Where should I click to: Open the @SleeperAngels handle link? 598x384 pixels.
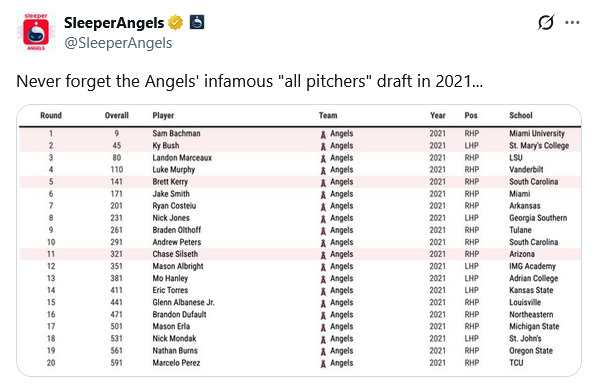(118, 43)
